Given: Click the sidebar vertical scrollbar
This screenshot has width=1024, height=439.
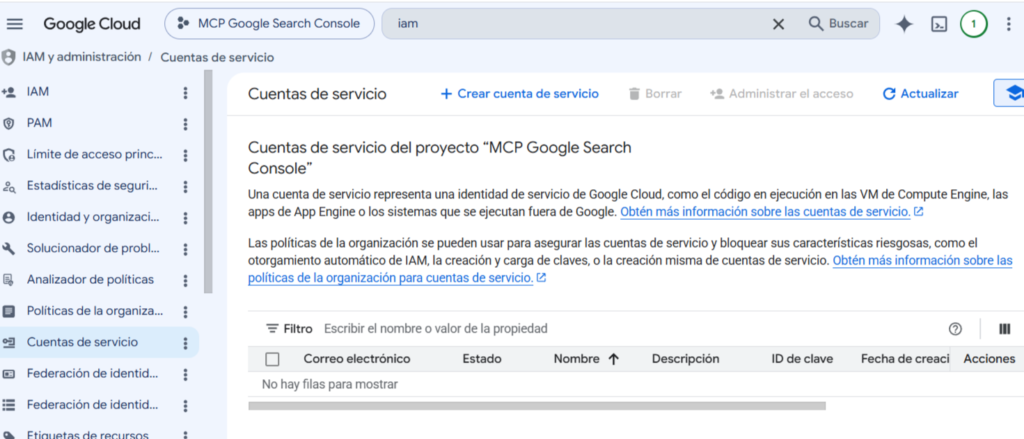Looking at the screenshot, I should pyautogui.click(x=208, y=181).
